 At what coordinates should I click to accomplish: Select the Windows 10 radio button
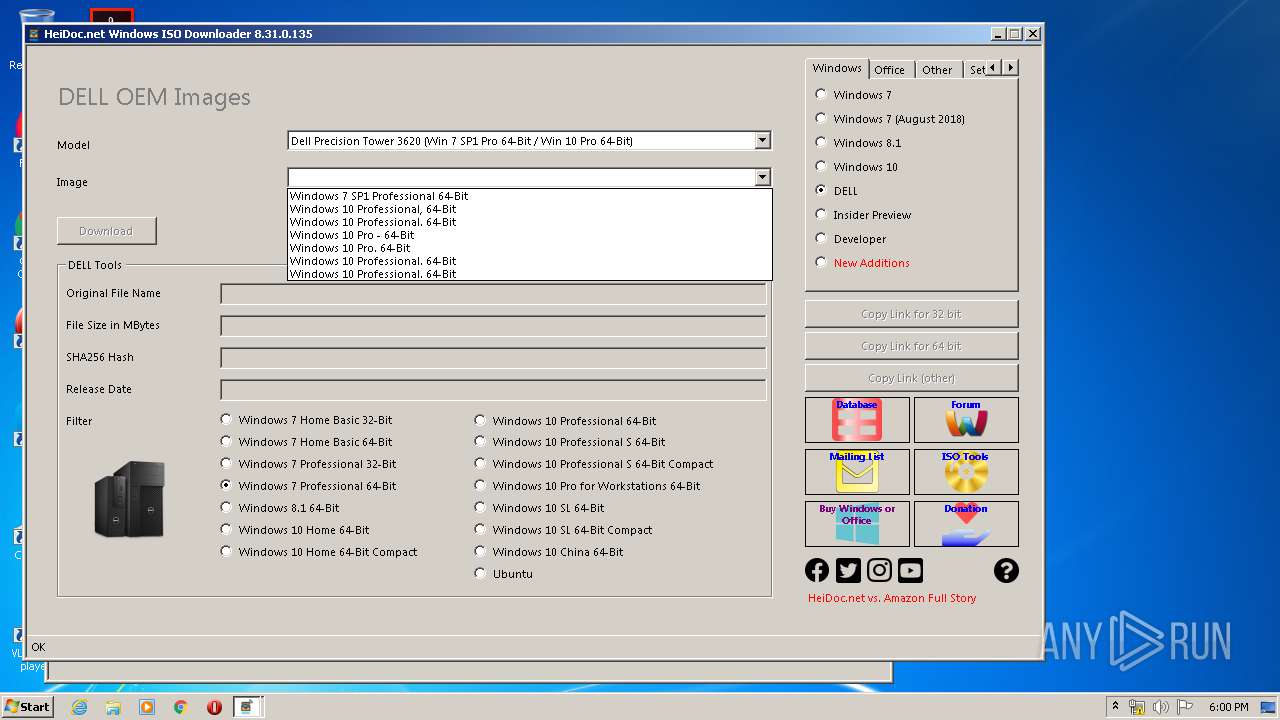point(821,166)
